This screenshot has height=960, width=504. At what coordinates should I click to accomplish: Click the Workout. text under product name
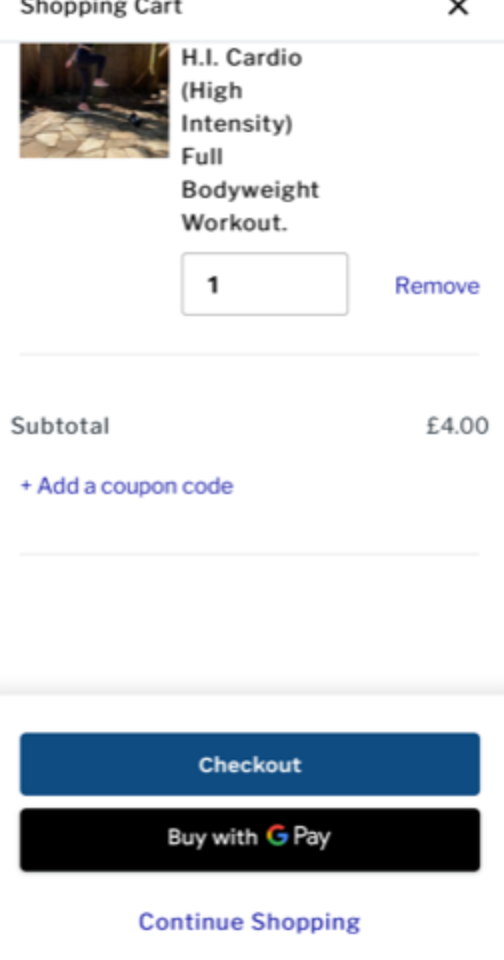[234, 223]
